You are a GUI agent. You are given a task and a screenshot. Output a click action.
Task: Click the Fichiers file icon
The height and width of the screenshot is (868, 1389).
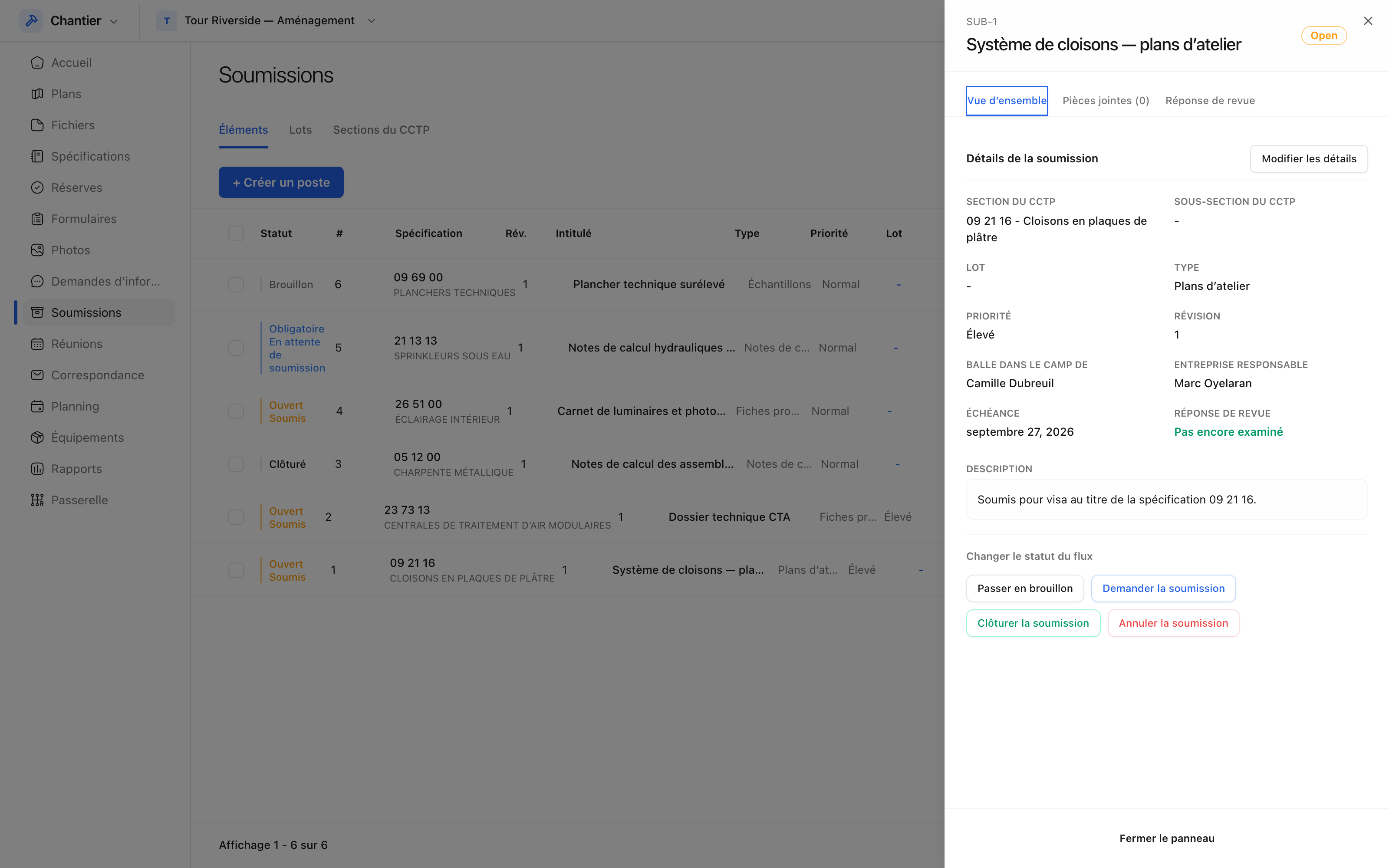pos(37,125)
